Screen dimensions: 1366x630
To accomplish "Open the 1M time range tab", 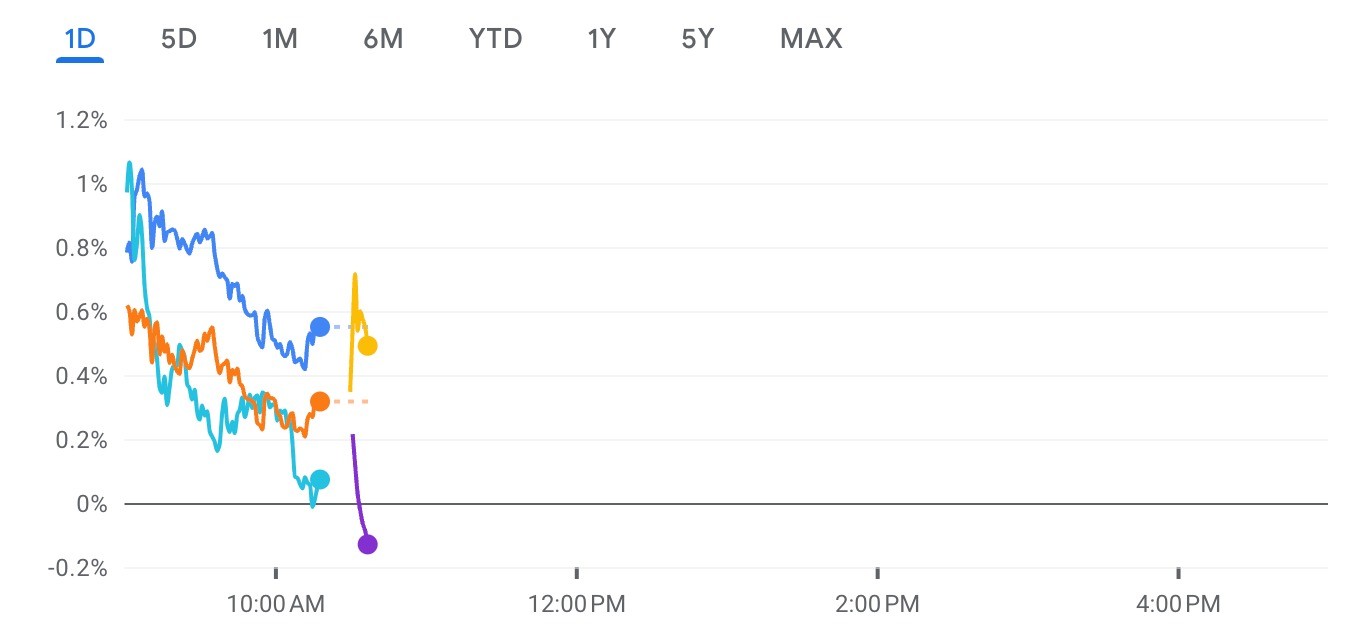I will point(280,39).
